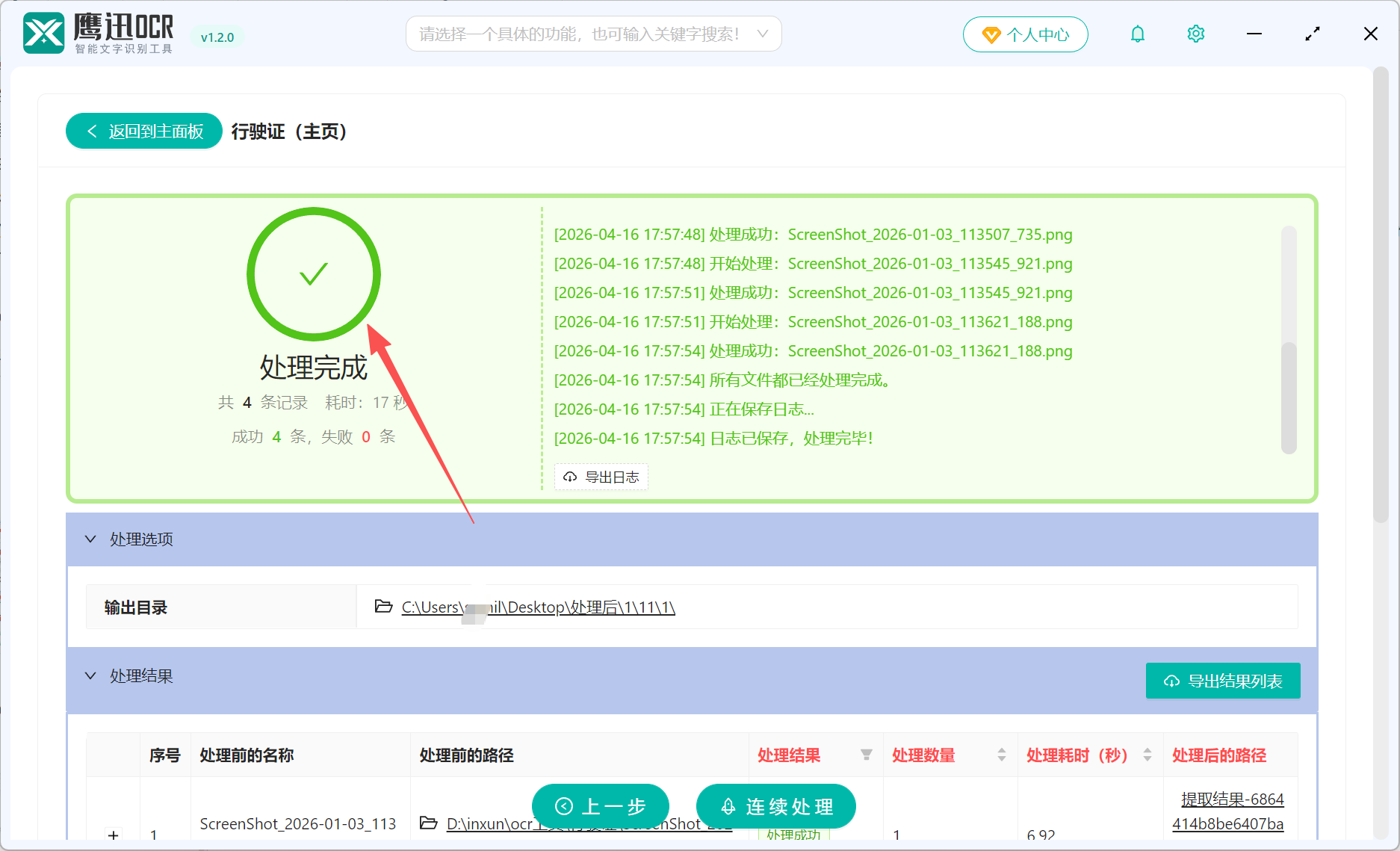
Task: Click 处理完成 status text
Action: (x=314, y=368)
